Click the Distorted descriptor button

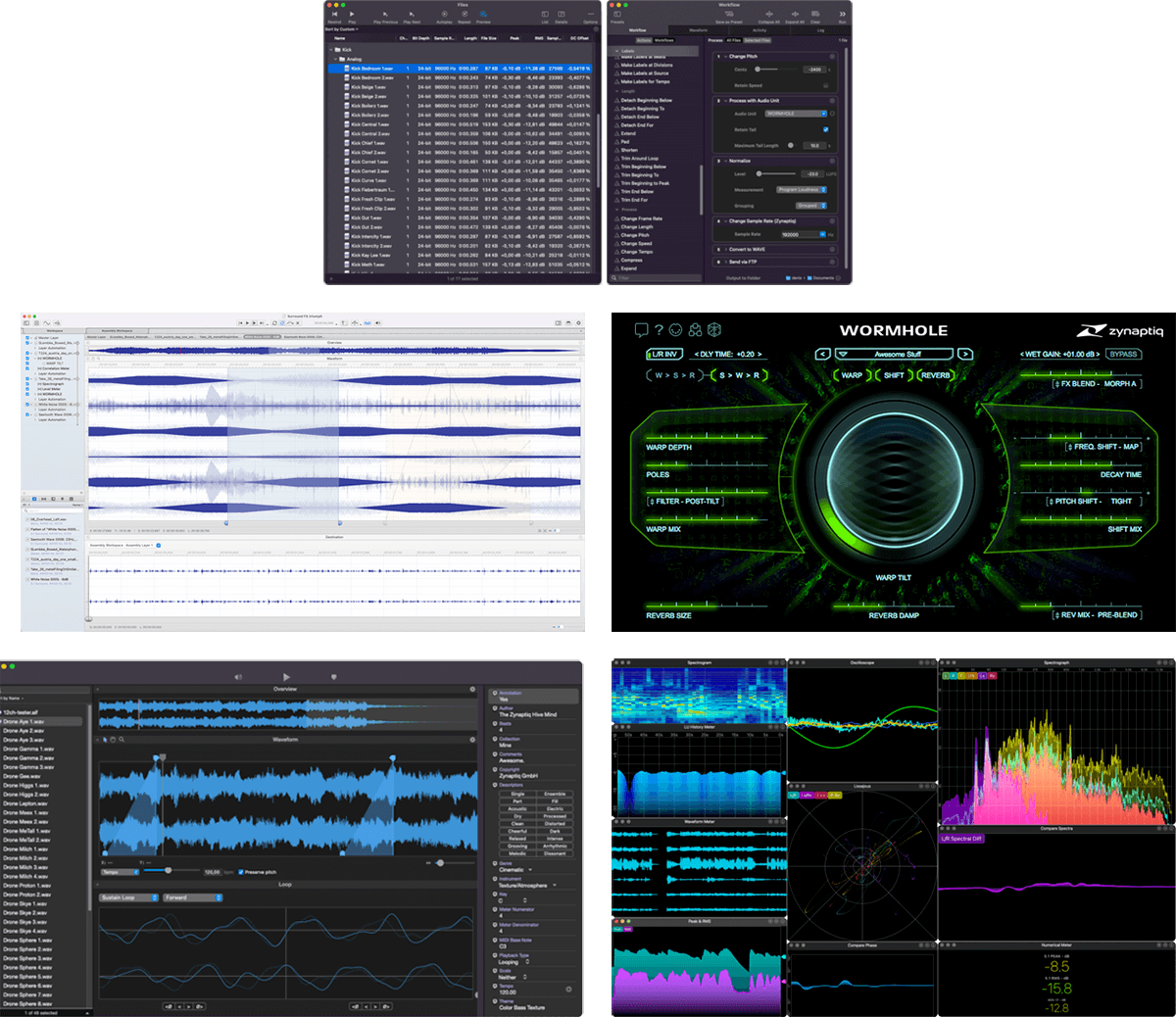(555, 824)
